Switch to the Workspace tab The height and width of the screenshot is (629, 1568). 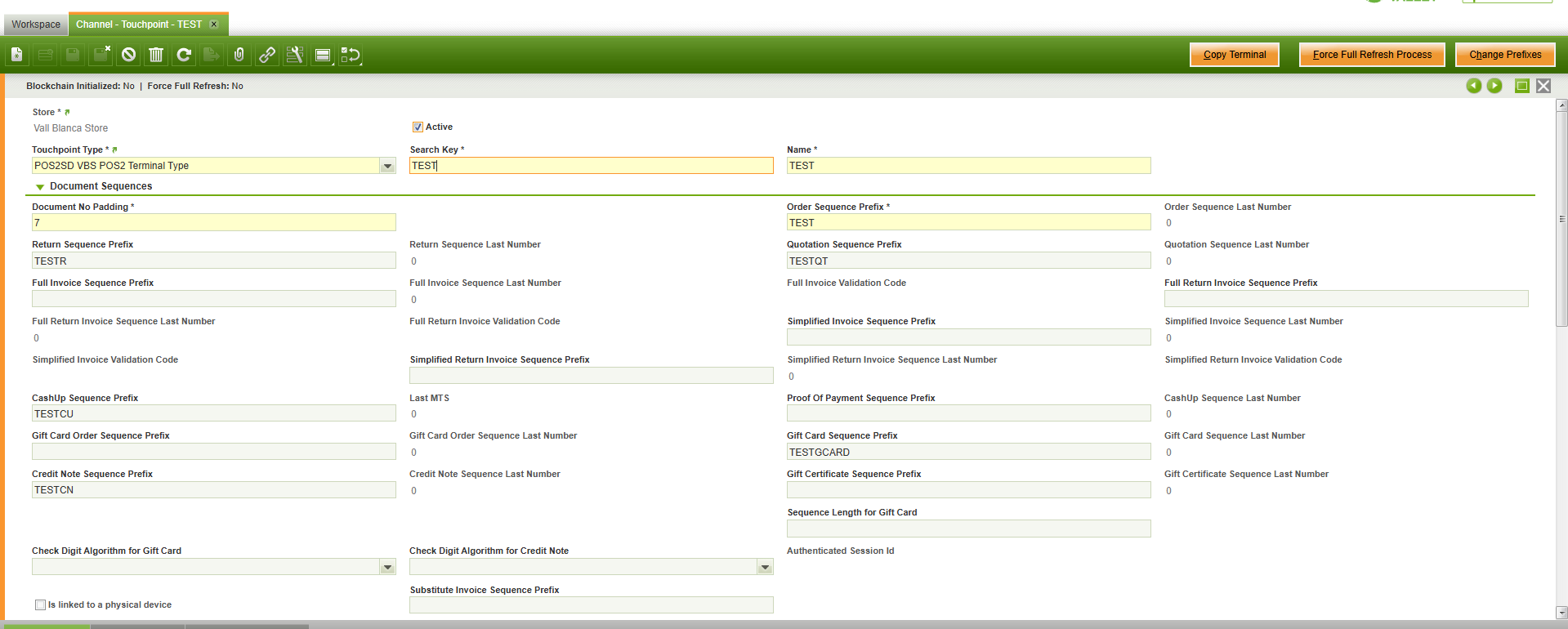[36, 25]
